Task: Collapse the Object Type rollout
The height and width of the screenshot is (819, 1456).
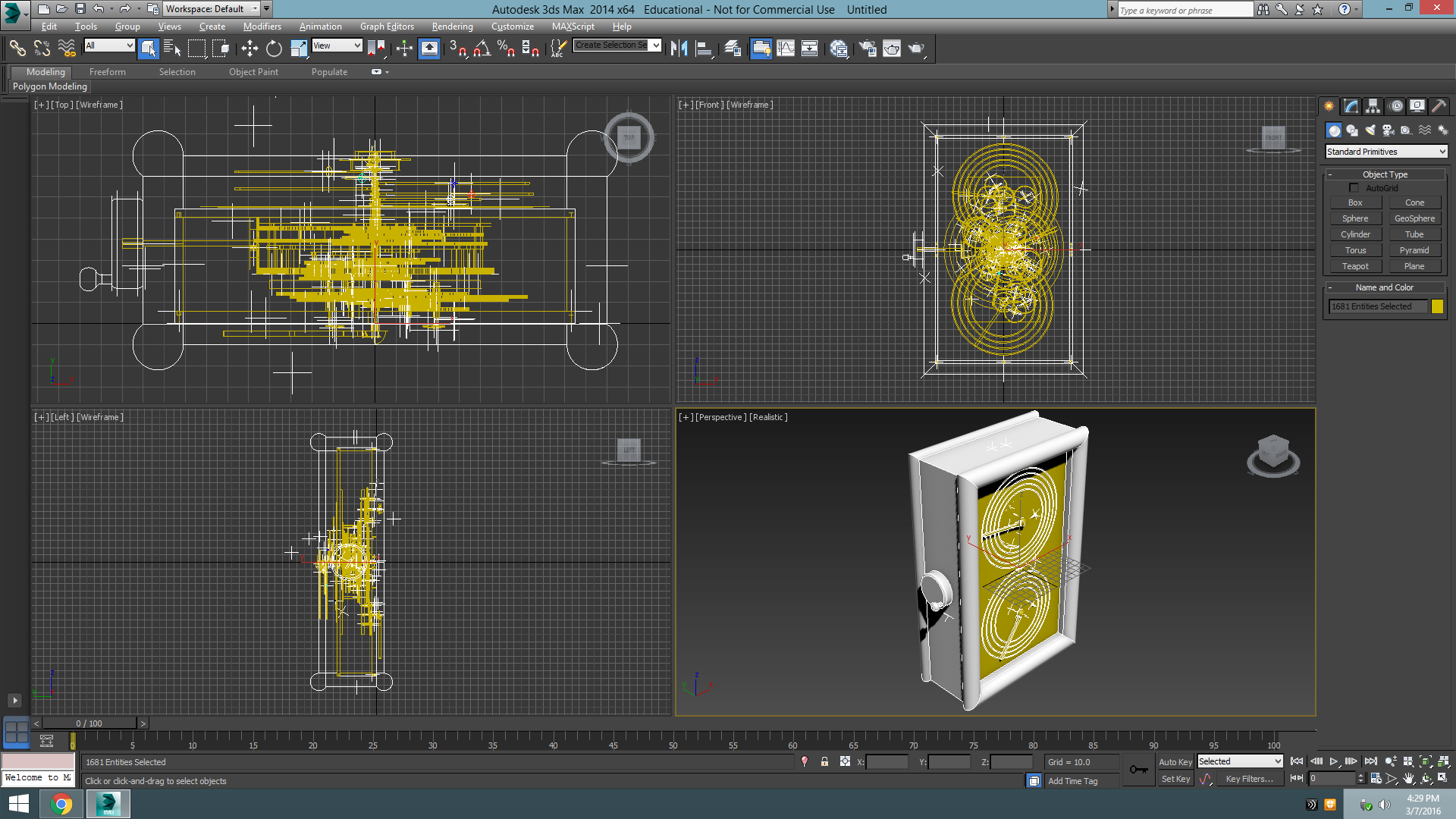Action: (1385, 174)
